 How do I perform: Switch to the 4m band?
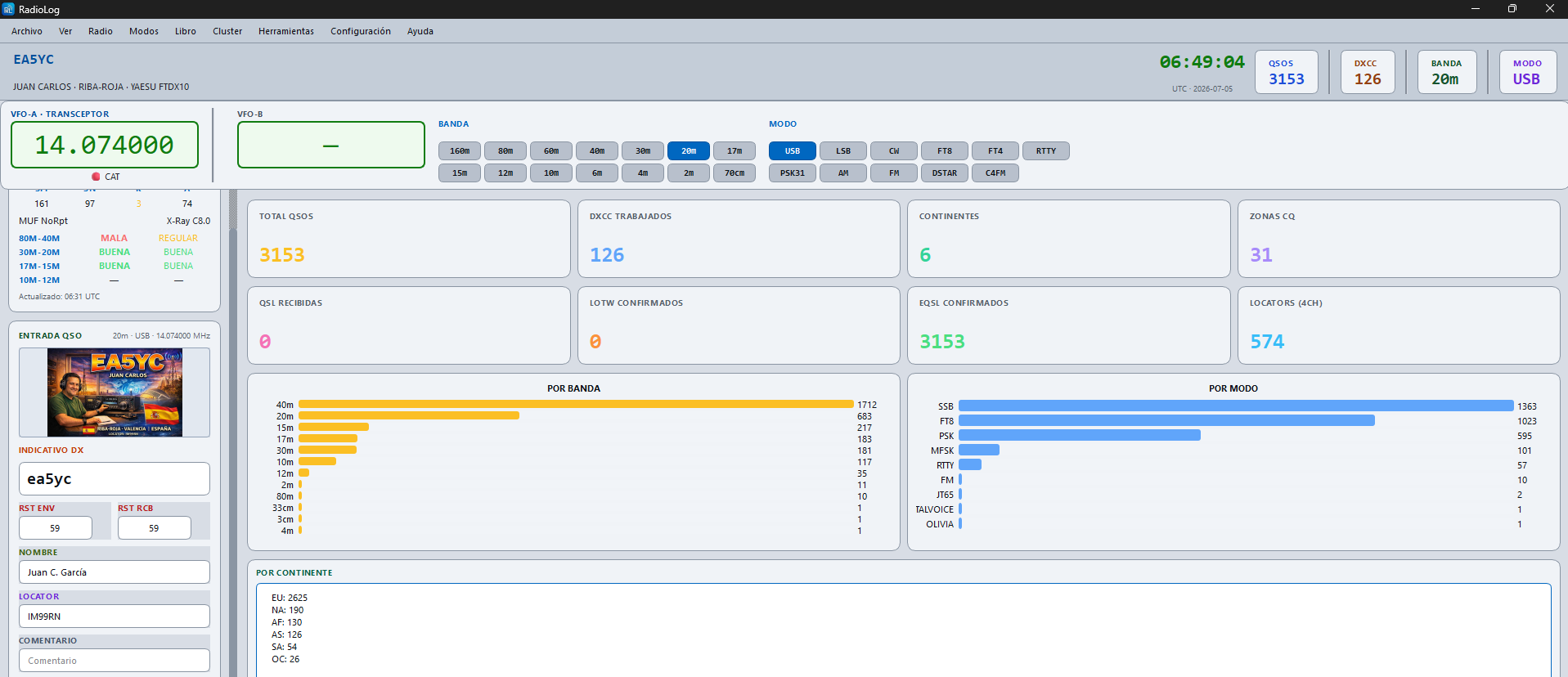click(x=643, y=173)
